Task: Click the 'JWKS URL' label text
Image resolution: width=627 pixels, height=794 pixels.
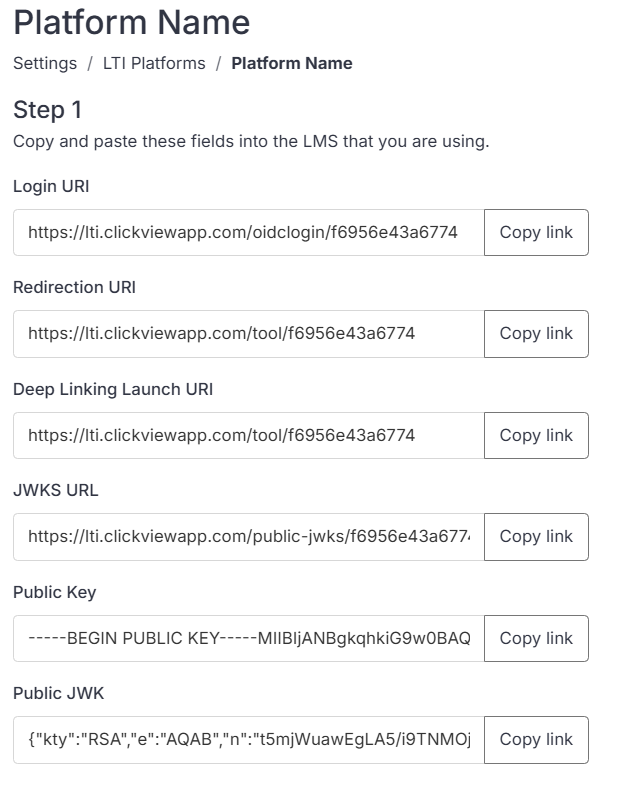Action: tap(56, 490)
